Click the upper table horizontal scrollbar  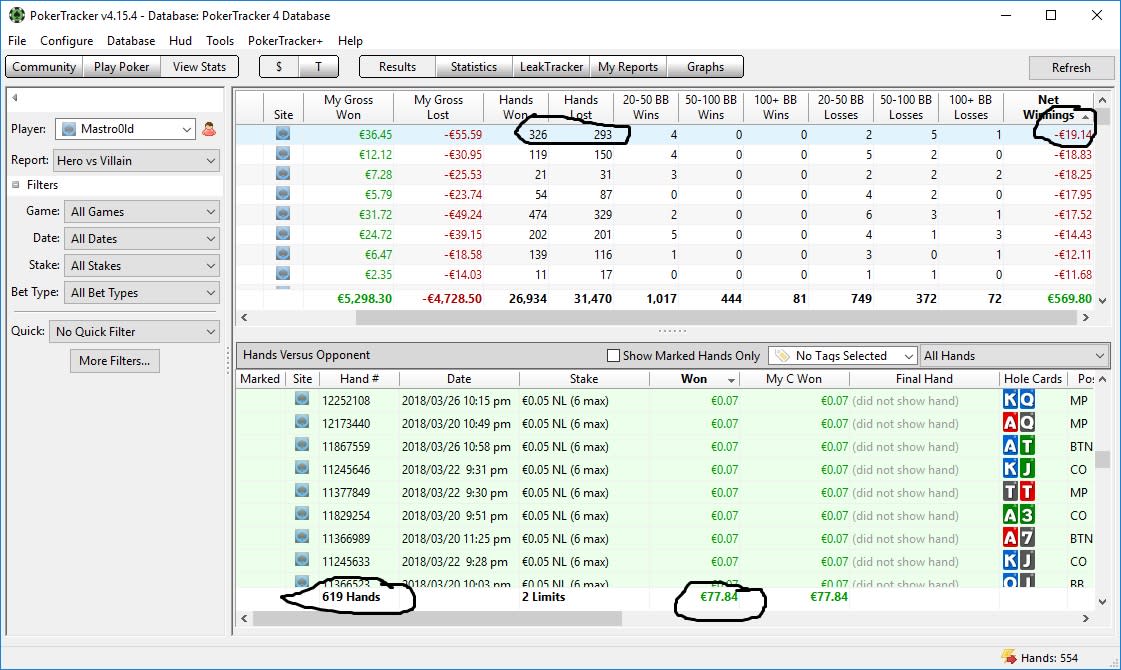[716, 317]
